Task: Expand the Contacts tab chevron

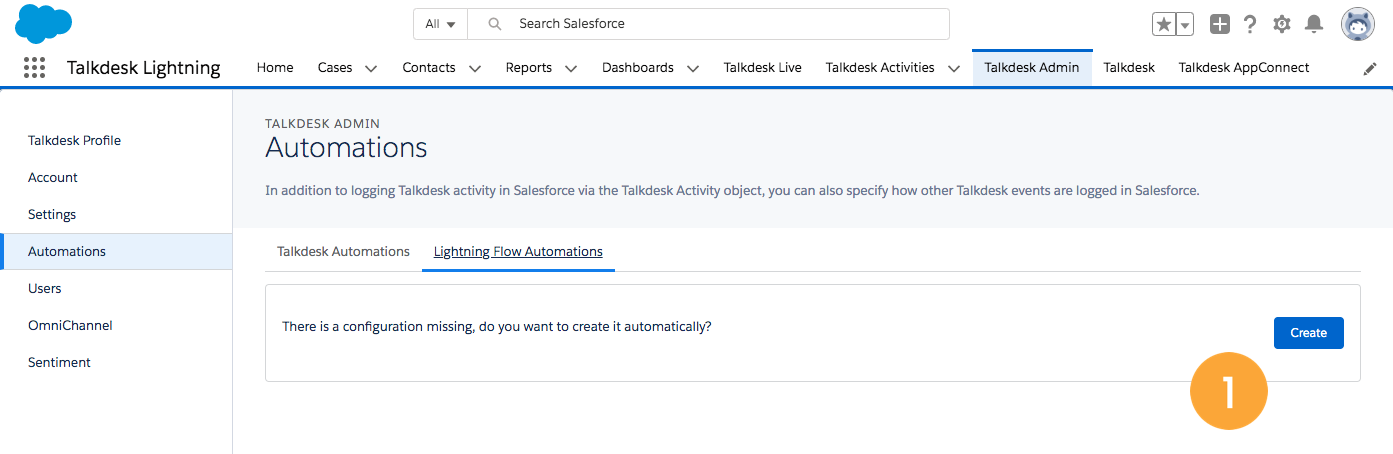Action: (x=475, y=69)
